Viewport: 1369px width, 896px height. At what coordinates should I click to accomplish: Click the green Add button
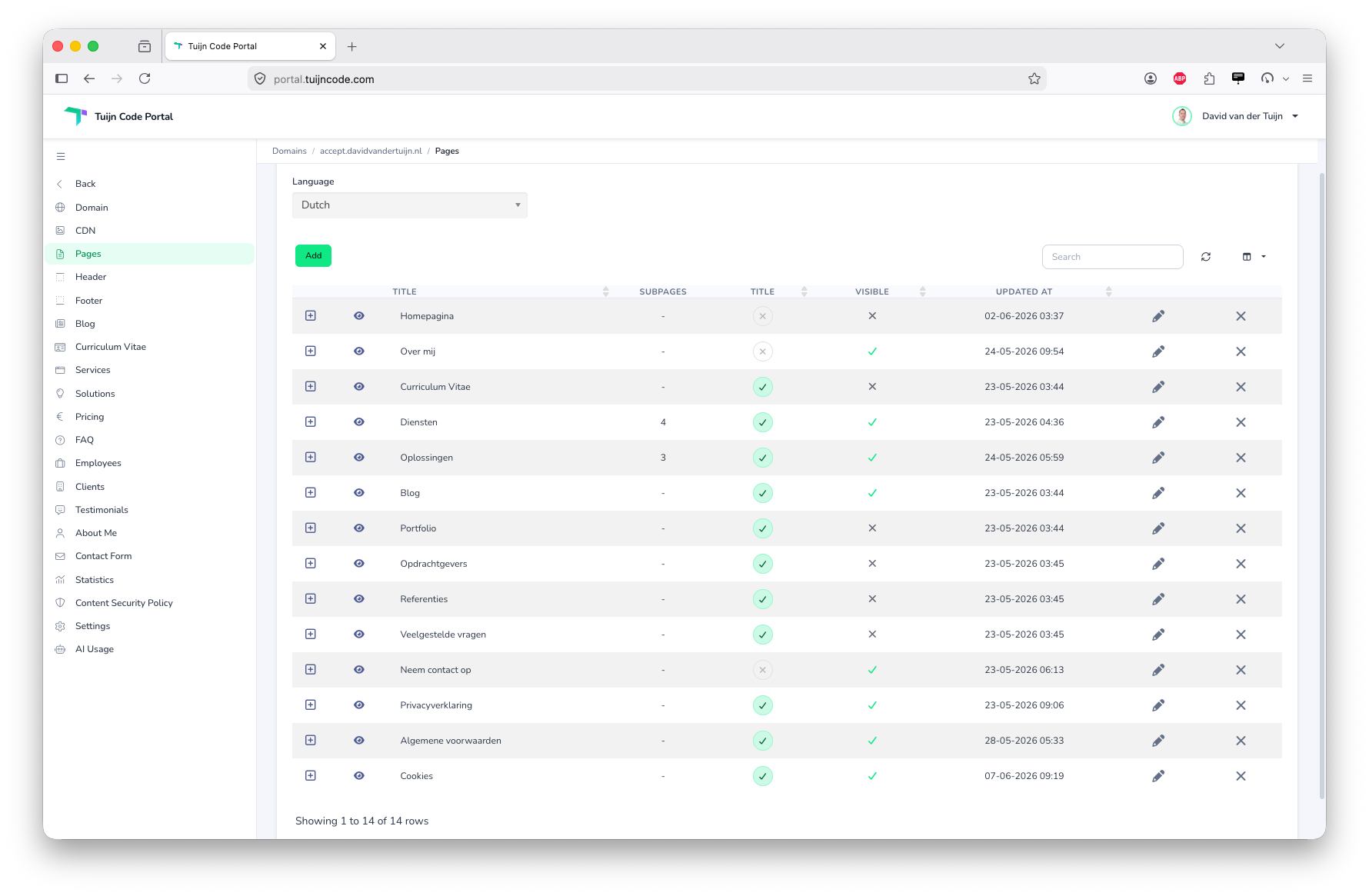(x=314, y=256)
